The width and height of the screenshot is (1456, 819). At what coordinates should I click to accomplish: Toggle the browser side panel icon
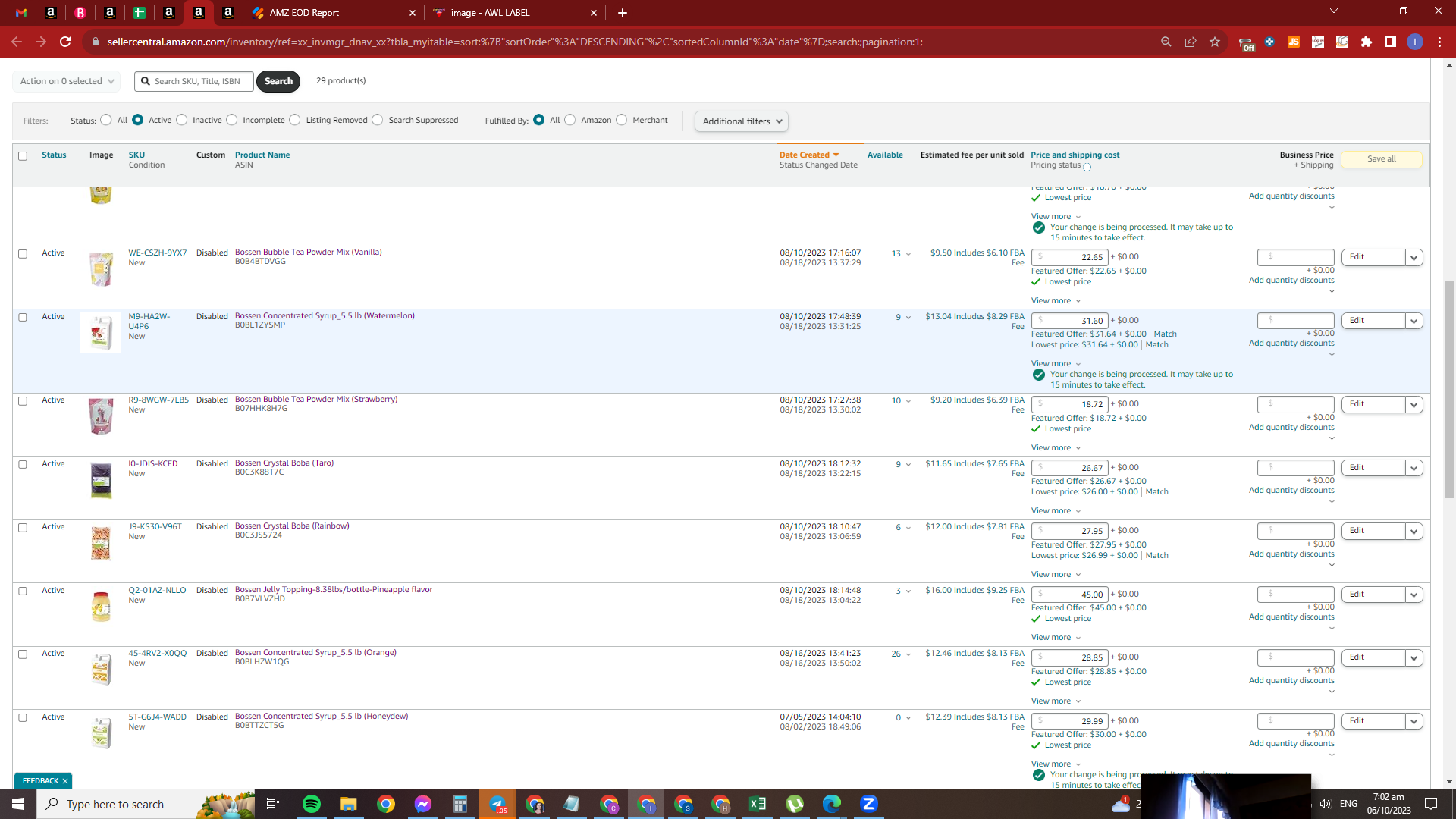(1391, 42)
